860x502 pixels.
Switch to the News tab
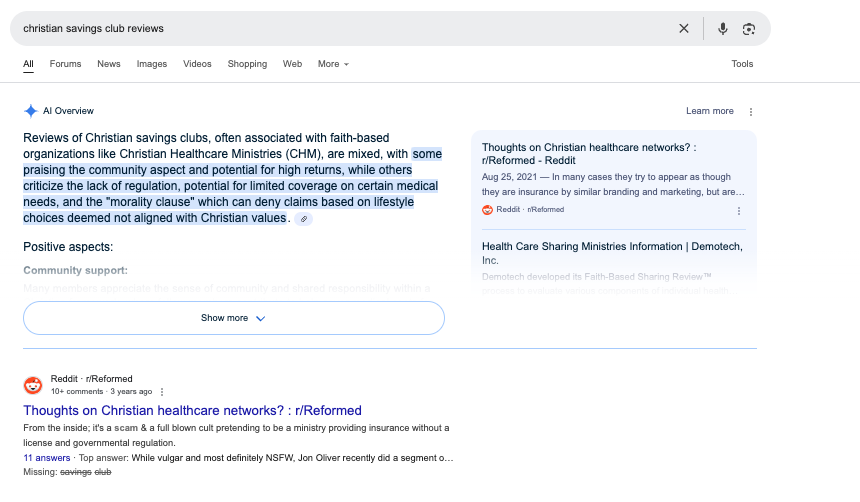[x=109, y=64]
